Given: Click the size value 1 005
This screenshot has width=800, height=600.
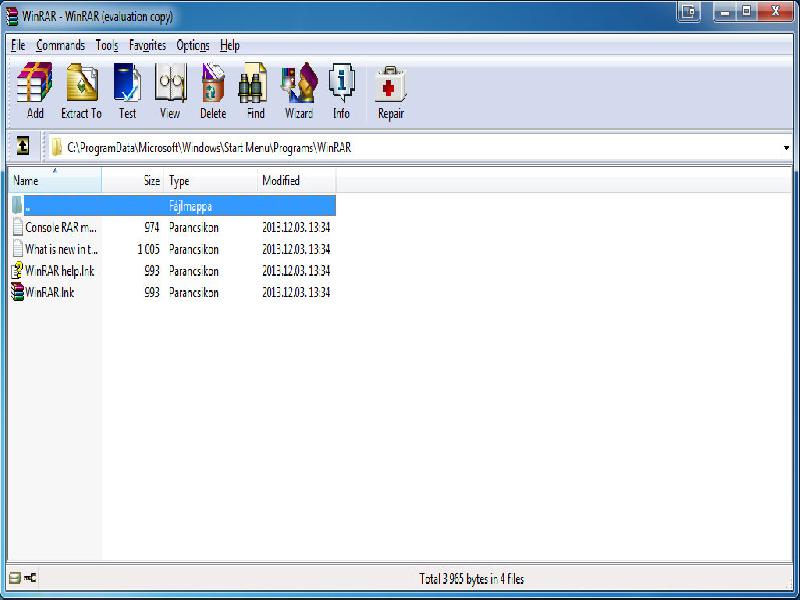Looking at the screenshot, I should click(148, 249).
